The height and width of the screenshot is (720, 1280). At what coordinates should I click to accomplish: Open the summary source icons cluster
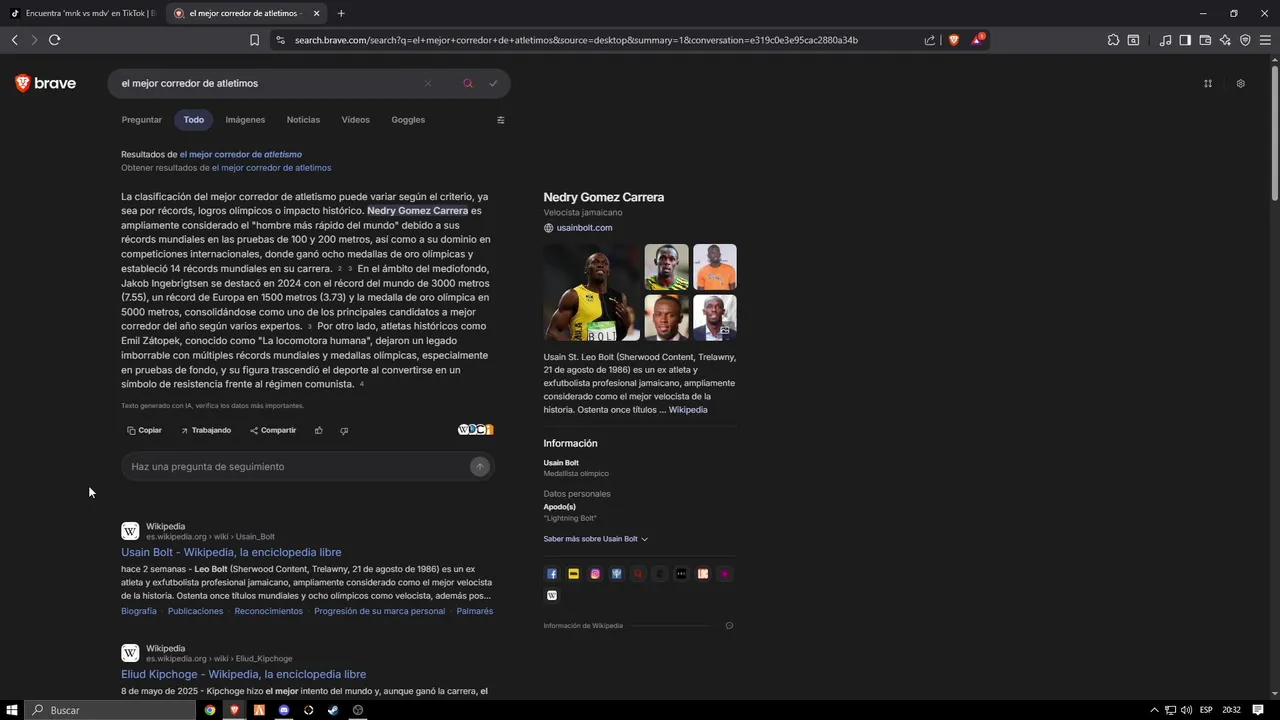pos(476,430)
